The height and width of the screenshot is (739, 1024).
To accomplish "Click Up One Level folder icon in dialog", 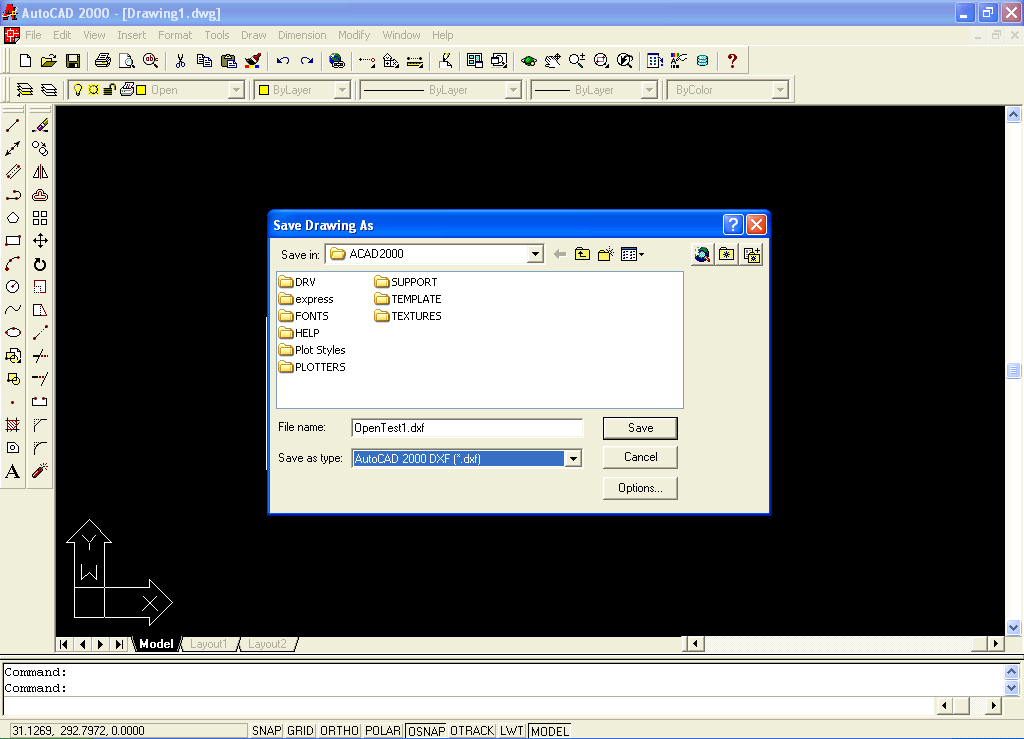I will (583, 254).
